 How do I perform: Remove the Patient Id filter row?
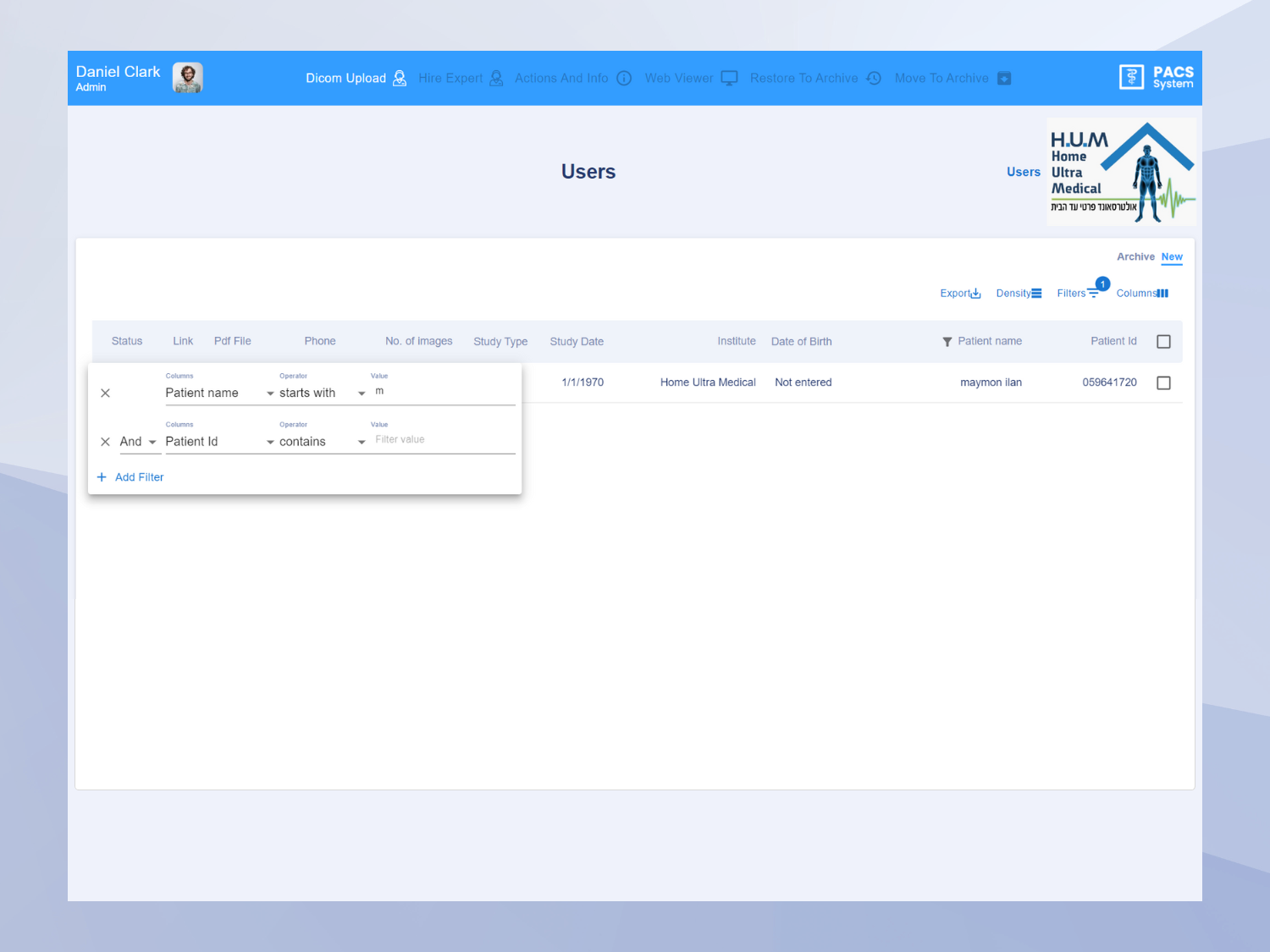click(x=105, y=442)
